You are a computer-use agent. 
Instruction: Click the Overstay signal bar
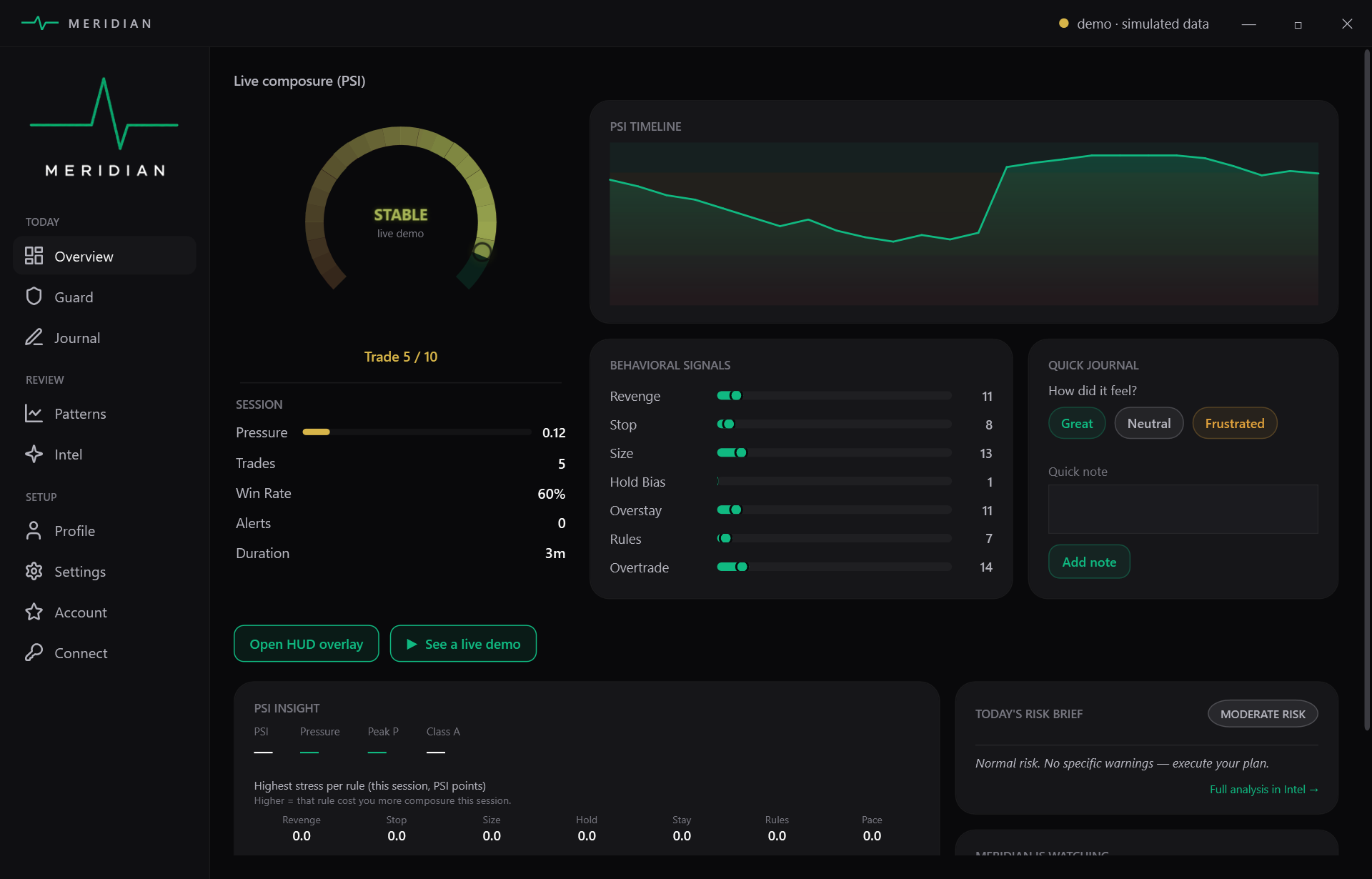coord(834,510)
